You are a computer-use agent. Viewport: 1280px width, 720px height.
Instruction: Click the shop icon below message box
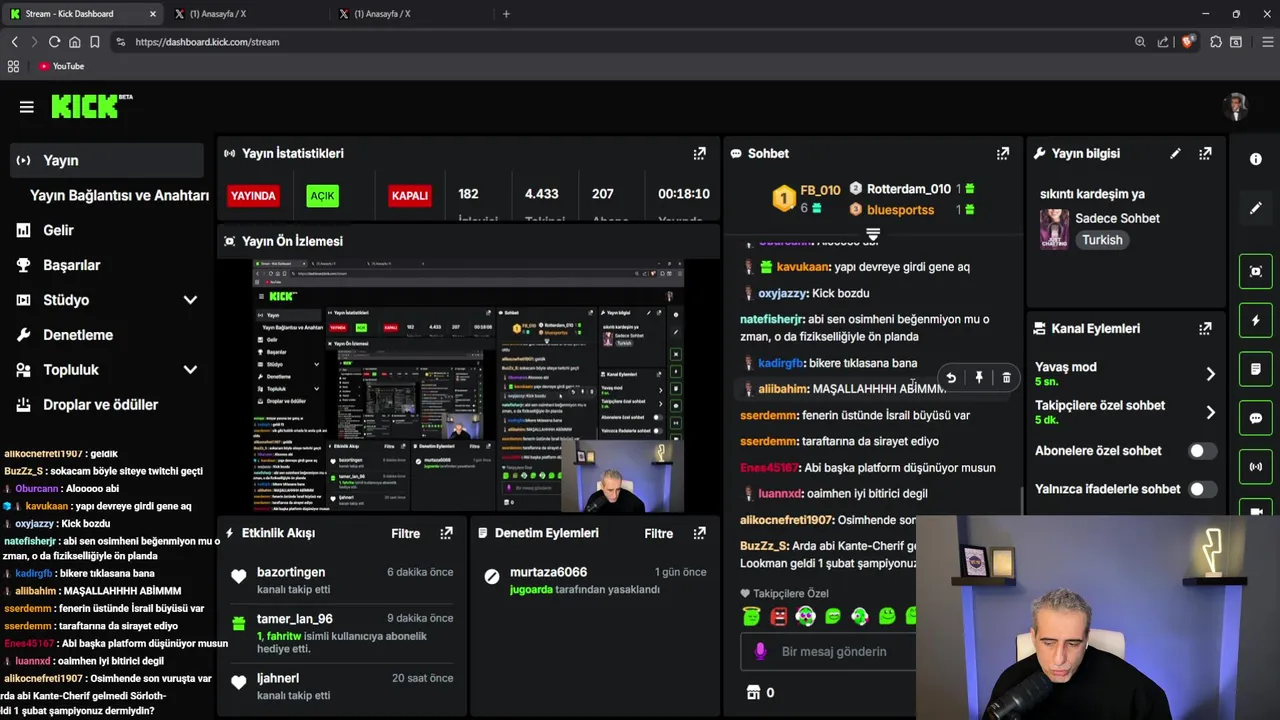(753, 692)
